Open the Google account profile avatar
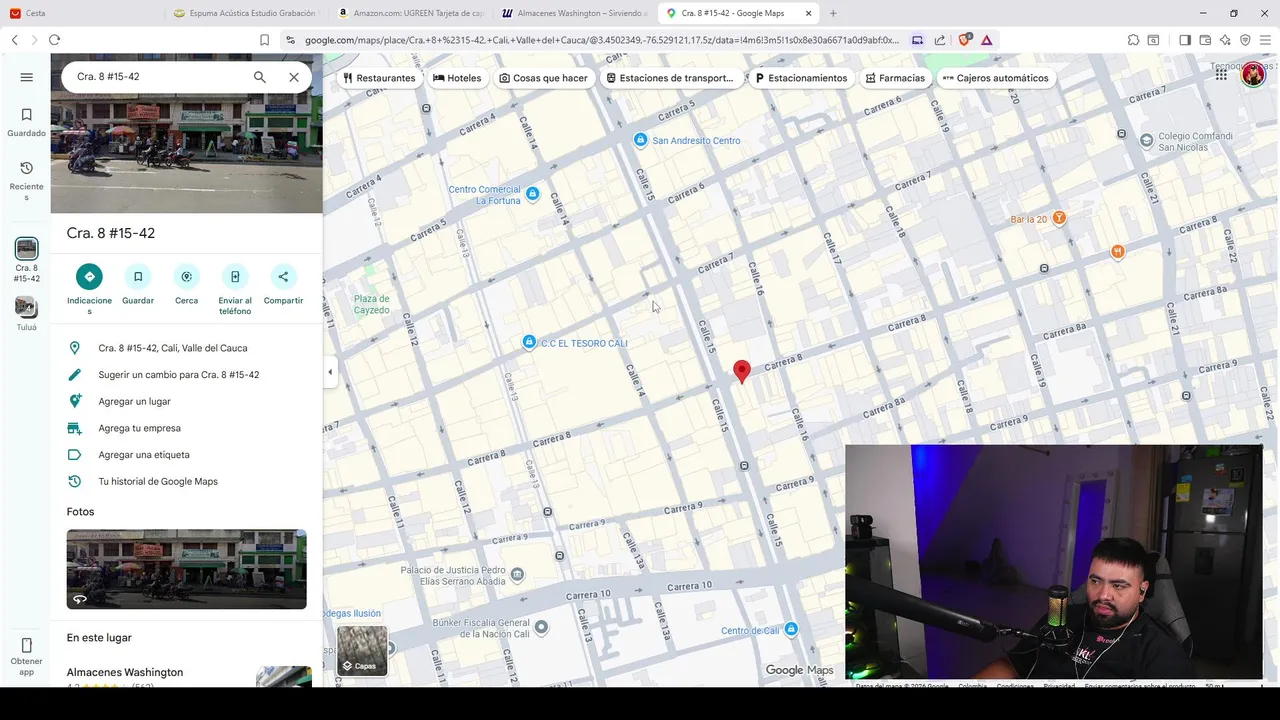Screen dimensions: 1280x720 tap(1253, 75)
